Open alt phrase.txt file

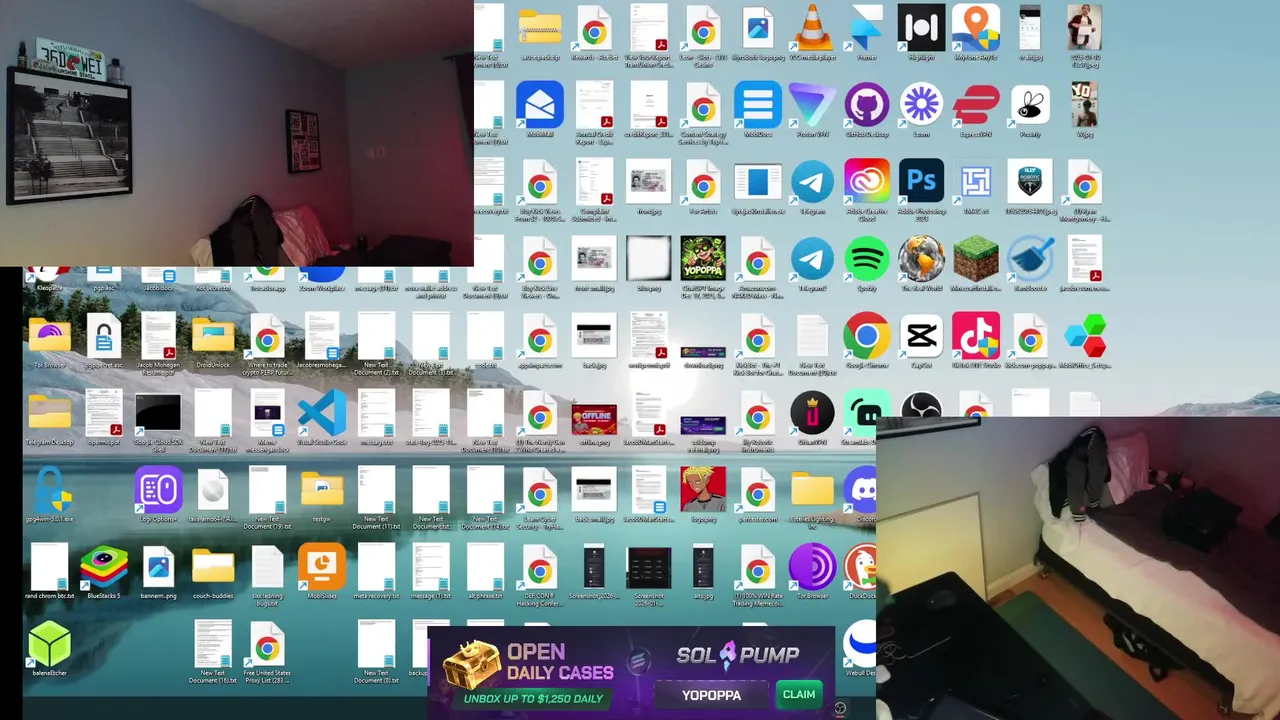[485, 568]
